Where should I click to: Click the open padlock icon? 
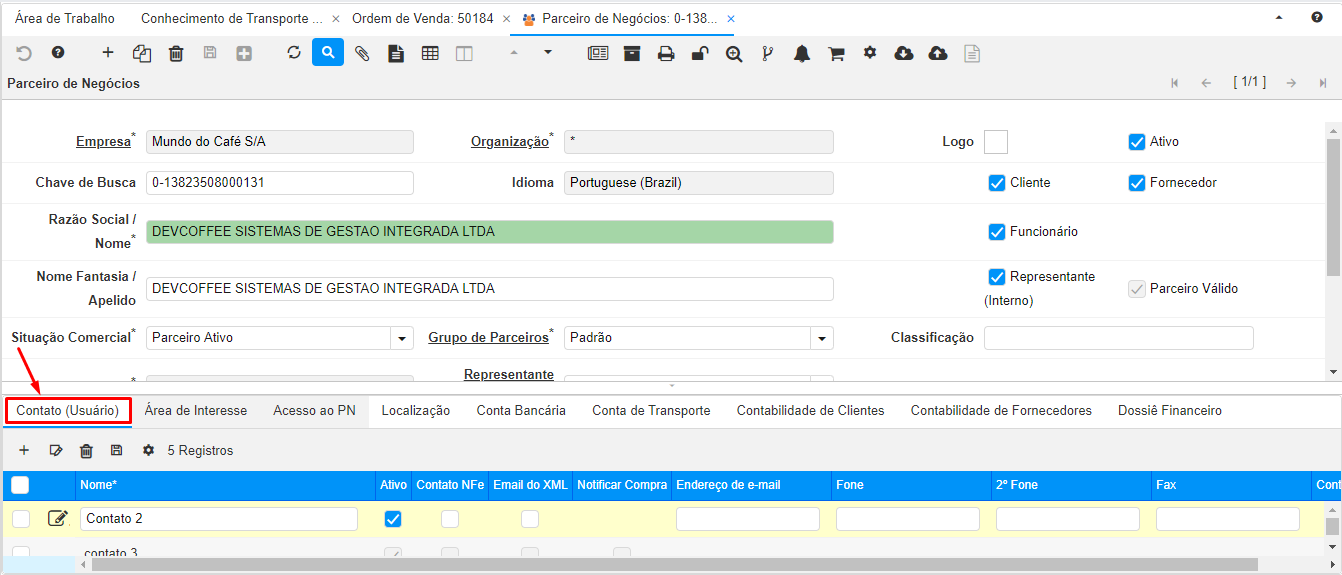[700, 53]
